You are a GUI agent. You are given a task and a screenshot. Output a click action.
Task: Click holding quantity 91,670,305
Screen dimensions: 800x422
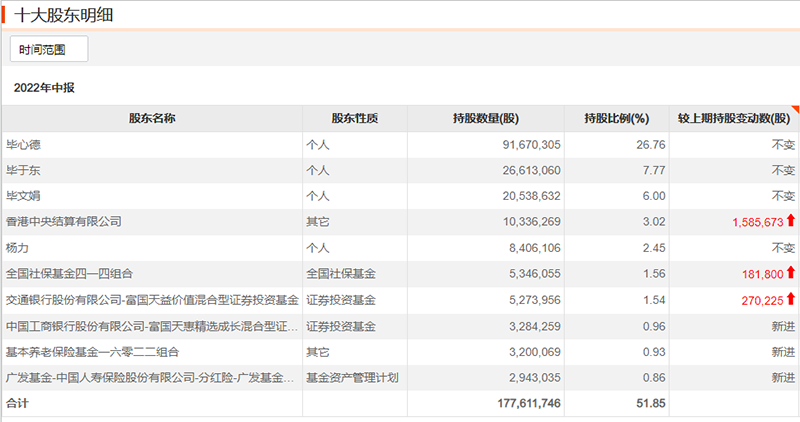click(531, 144)
